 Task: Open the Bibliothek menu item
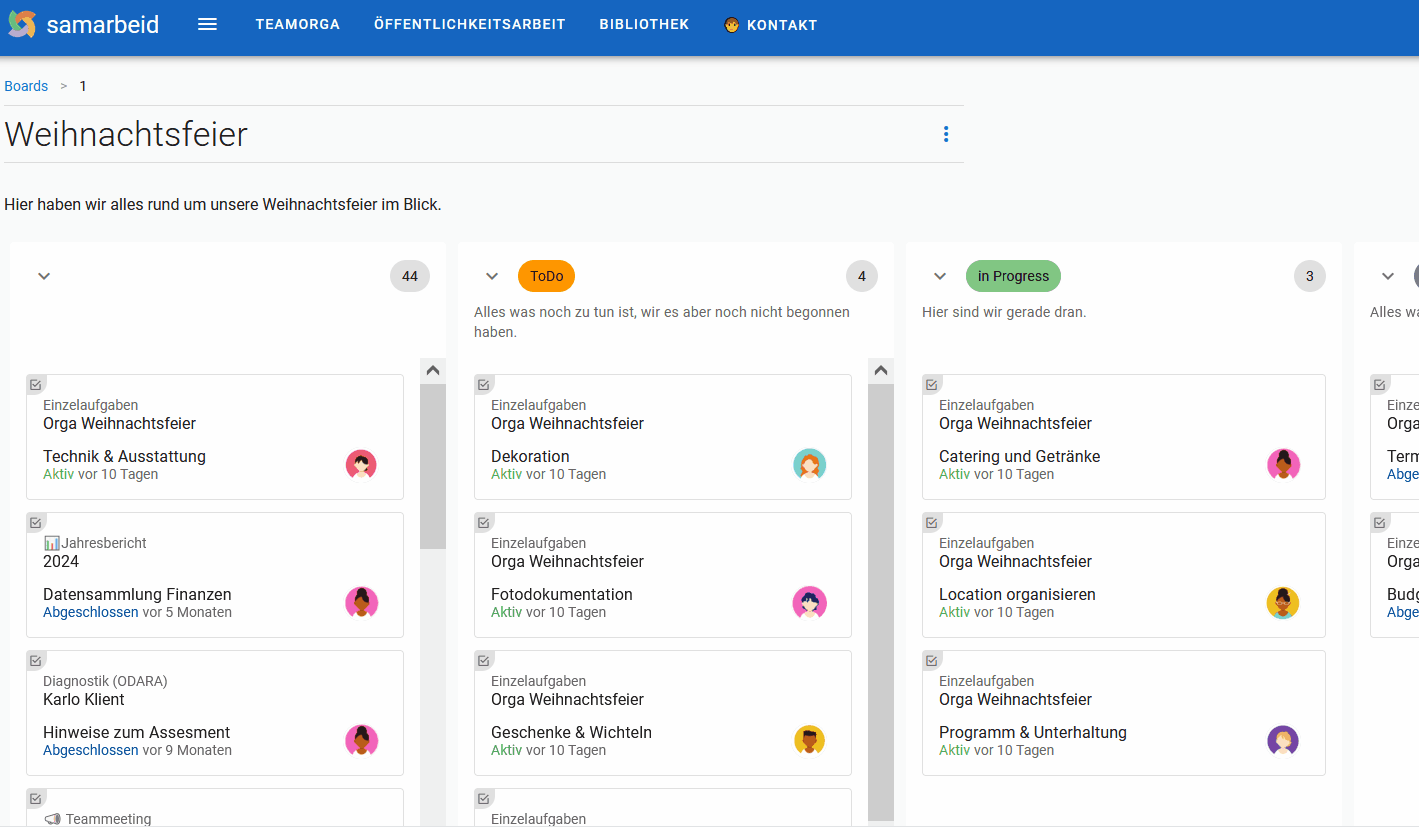coord(644,25)
